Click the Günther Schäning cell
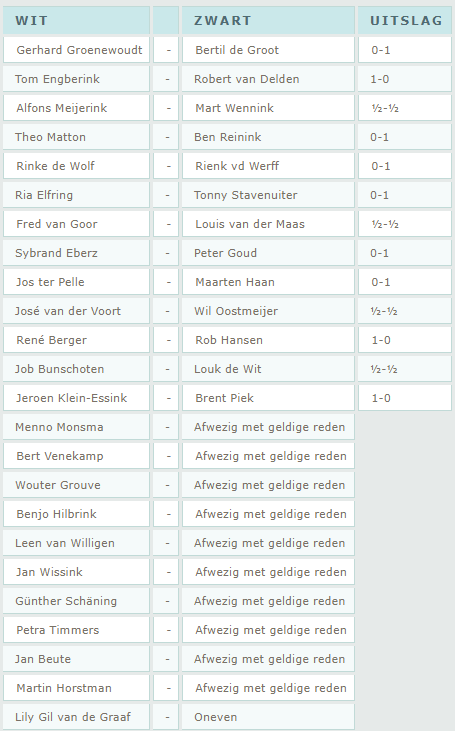 pos(76,601)
